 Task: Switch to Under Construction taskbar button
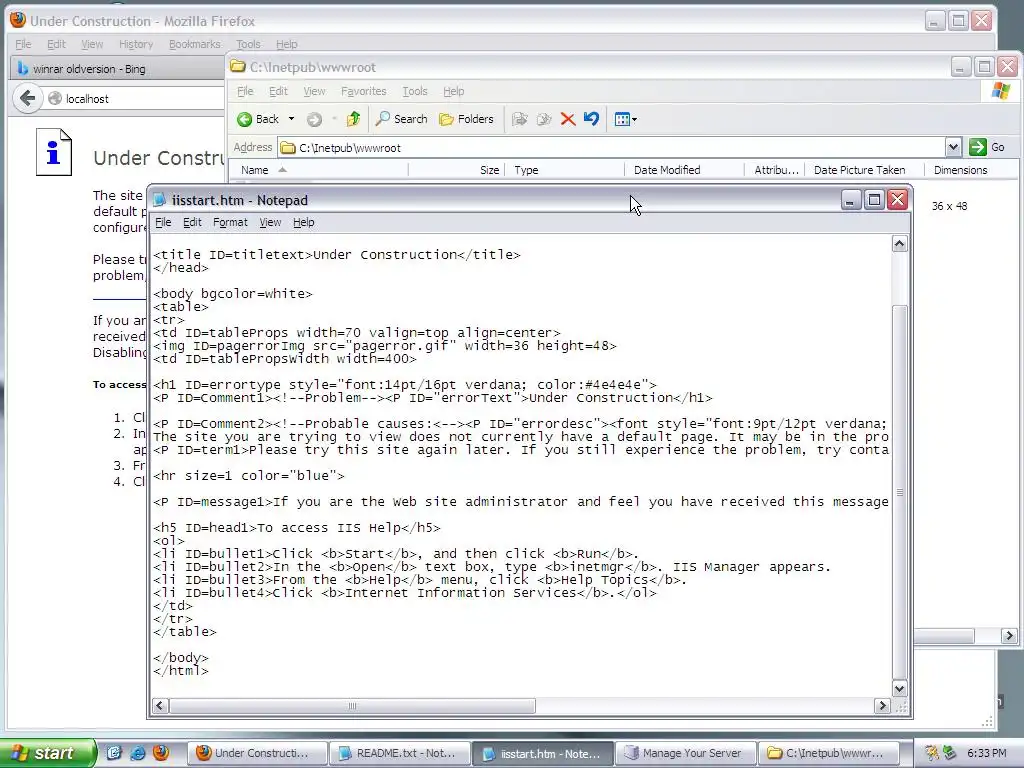pyautogui.click(x=256, y=753)
